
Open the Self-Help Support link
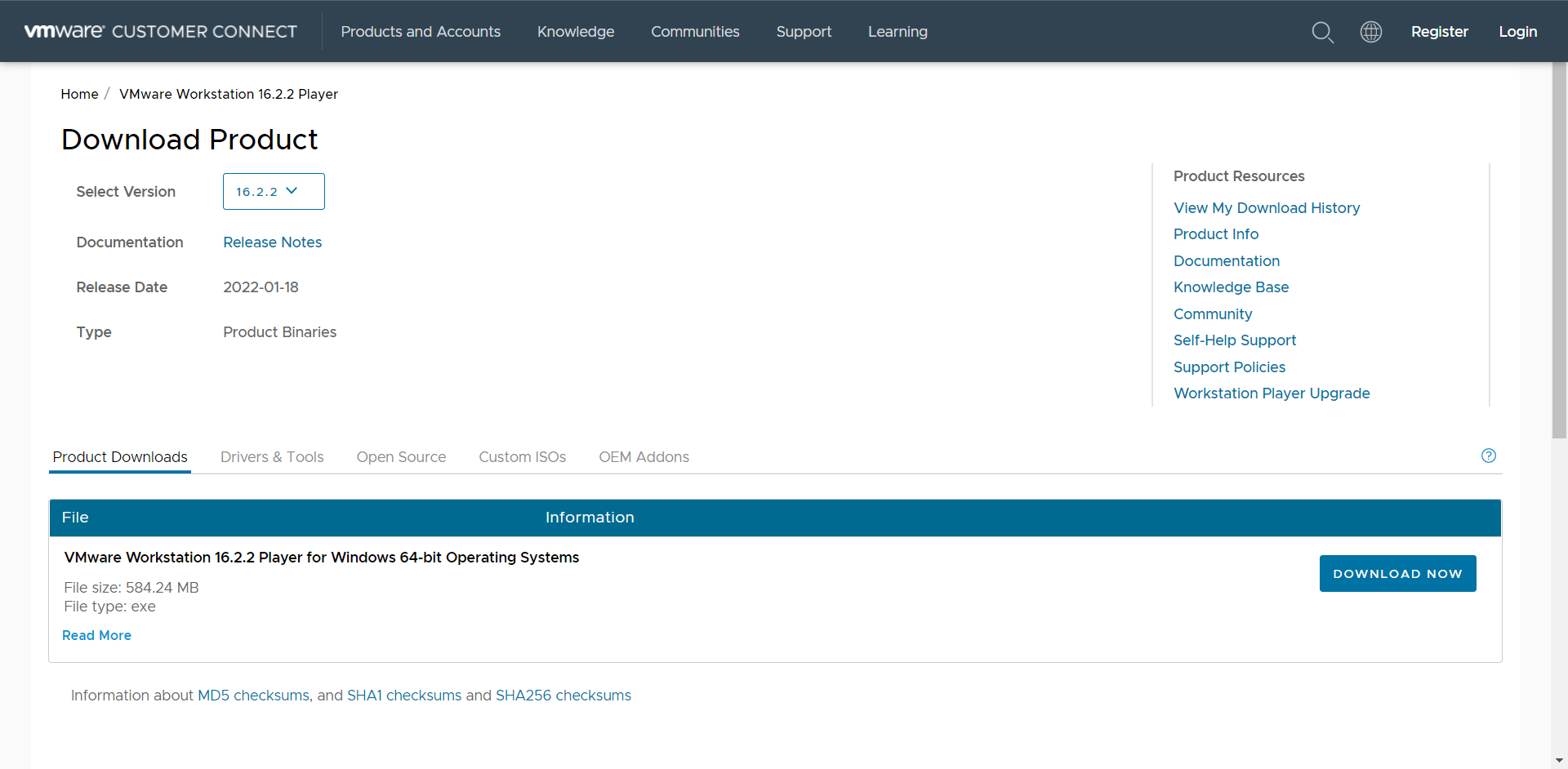1235,340
